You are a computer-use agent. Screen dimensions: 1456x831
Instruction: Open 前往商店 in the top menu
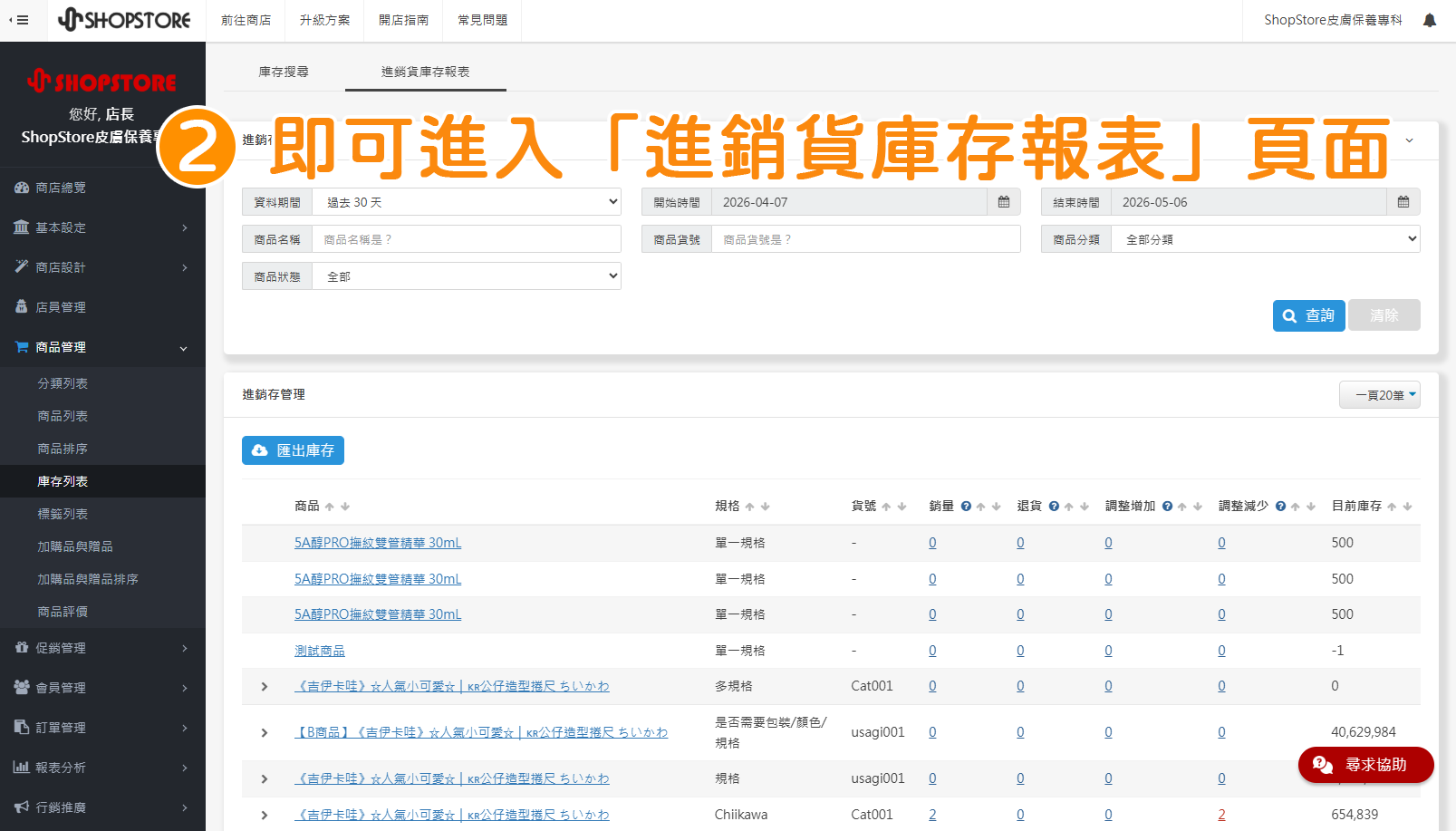tap(246, 20)
